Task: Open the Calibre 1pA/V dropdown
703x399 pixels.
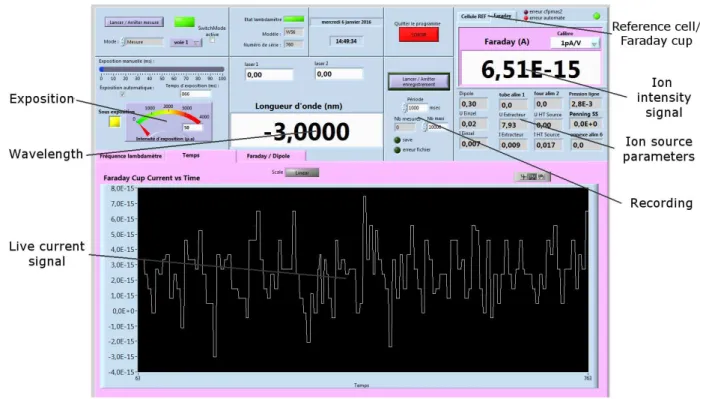Action: click(x=575, y=43)
